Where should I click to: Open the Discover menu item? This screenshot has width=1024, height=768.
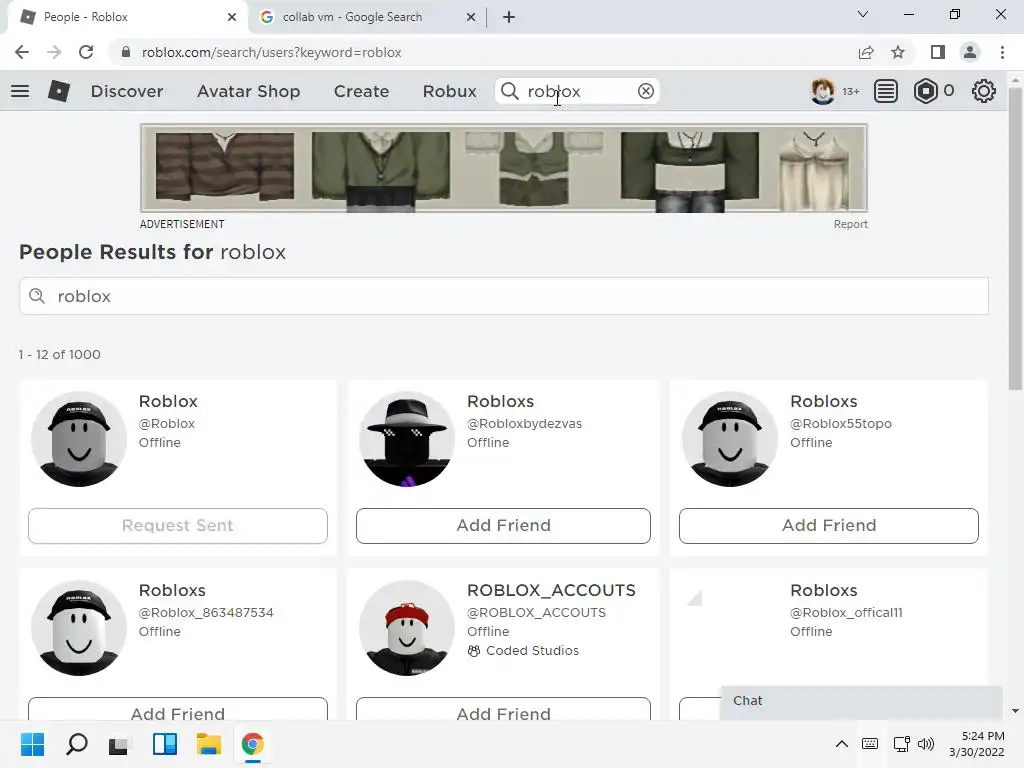[x=127, y=91]
